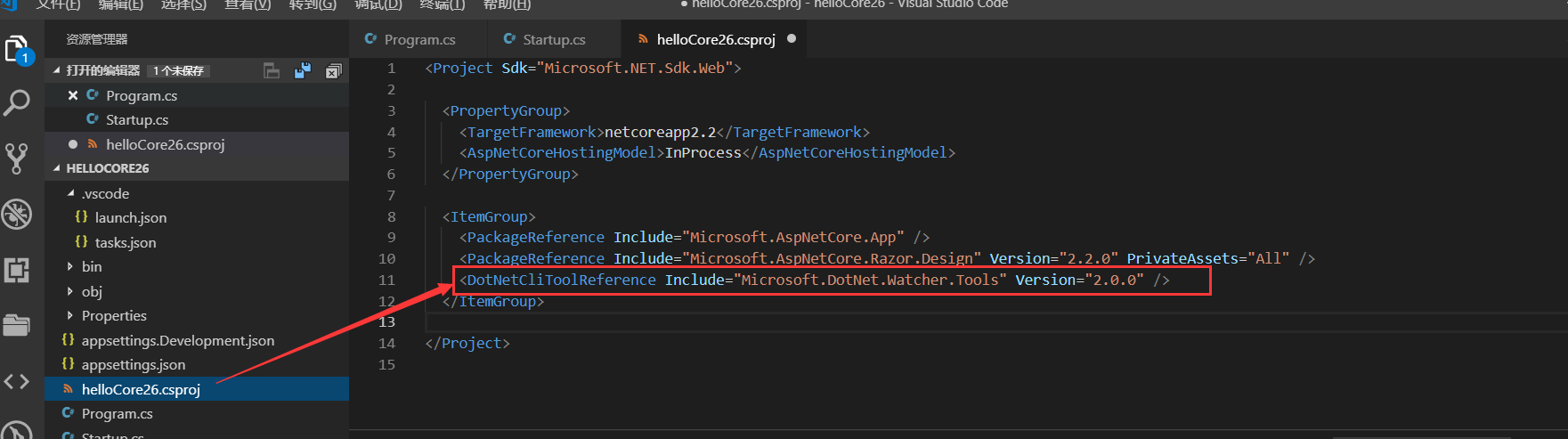Collapse the HELLOCORE26 project section

57,168
